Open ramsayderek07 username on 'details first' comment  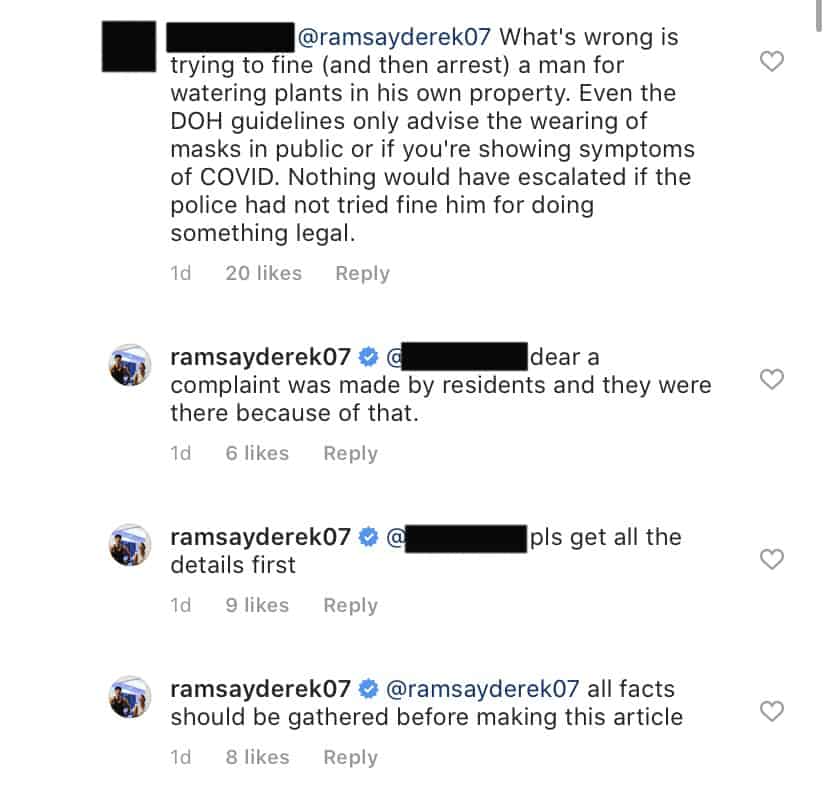pyautogui.click(x=260, y=537)
